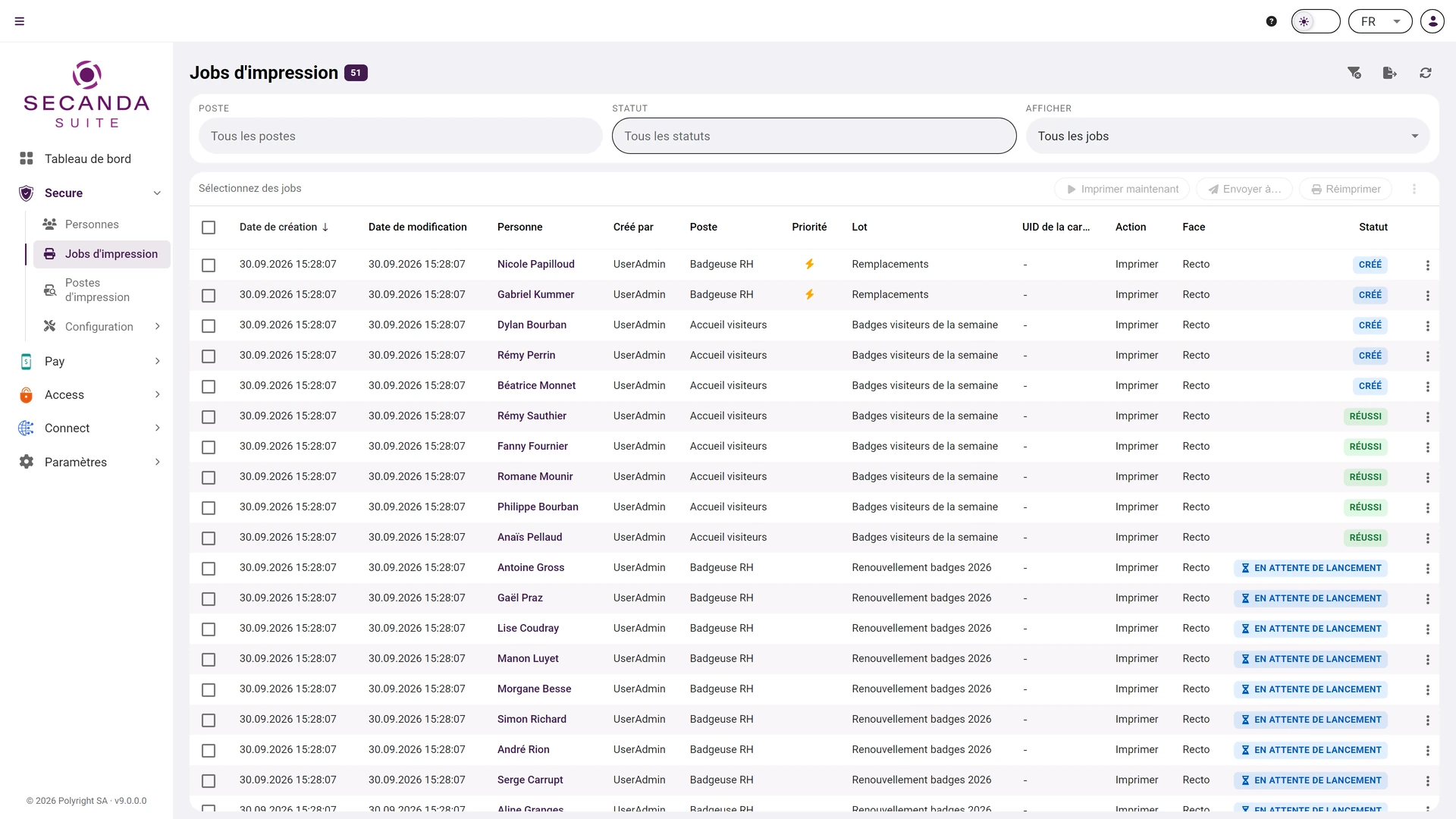This screenshot has width=1456, height=819.
Task: Click the help question mark icon
Action: tap(1272, 21)
